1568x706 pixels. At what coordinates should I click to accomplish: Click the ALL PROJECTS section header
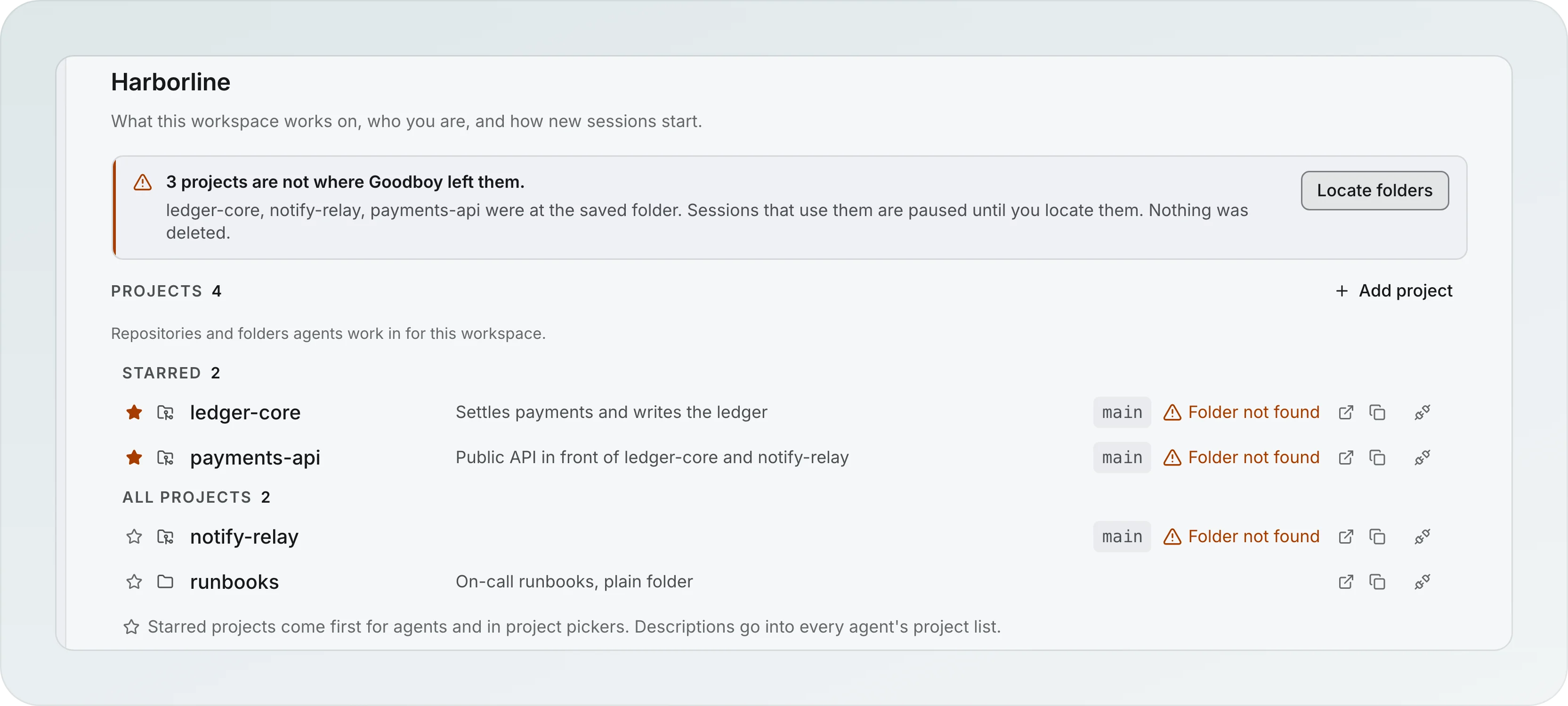[196, 497]
